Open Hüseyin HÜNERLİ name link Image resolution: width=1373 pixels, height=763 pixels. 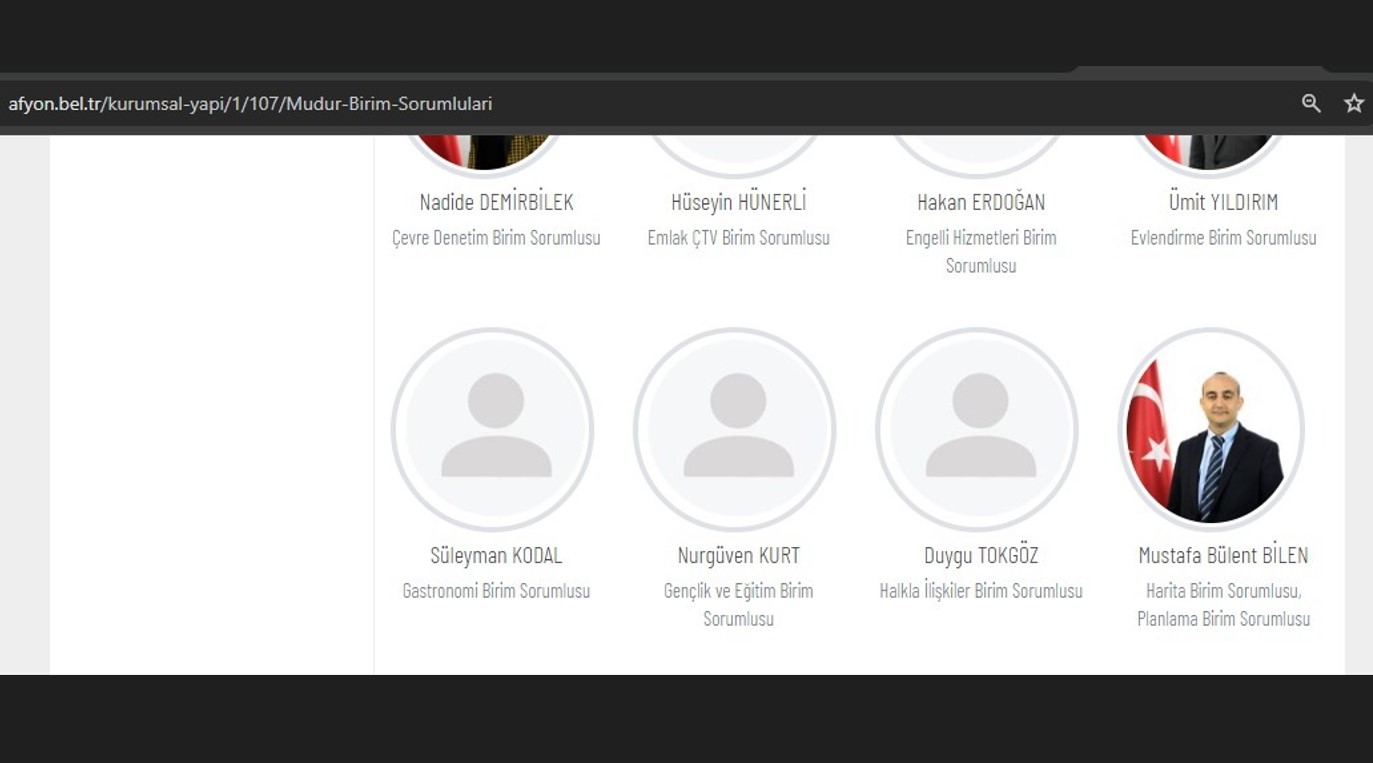point(738,202)
